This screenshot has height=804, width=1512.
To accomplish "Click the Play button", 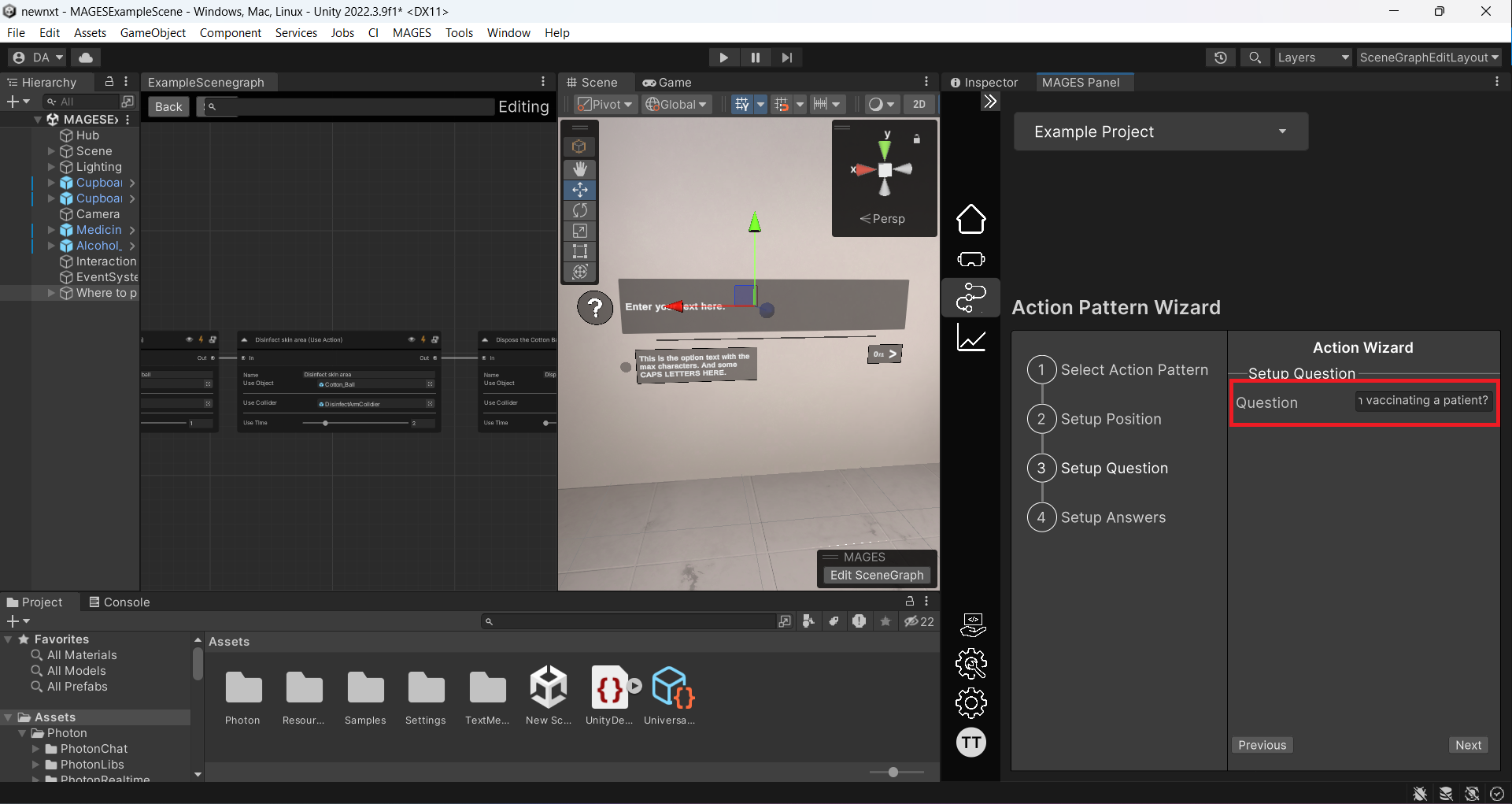I will coord(723,57).
